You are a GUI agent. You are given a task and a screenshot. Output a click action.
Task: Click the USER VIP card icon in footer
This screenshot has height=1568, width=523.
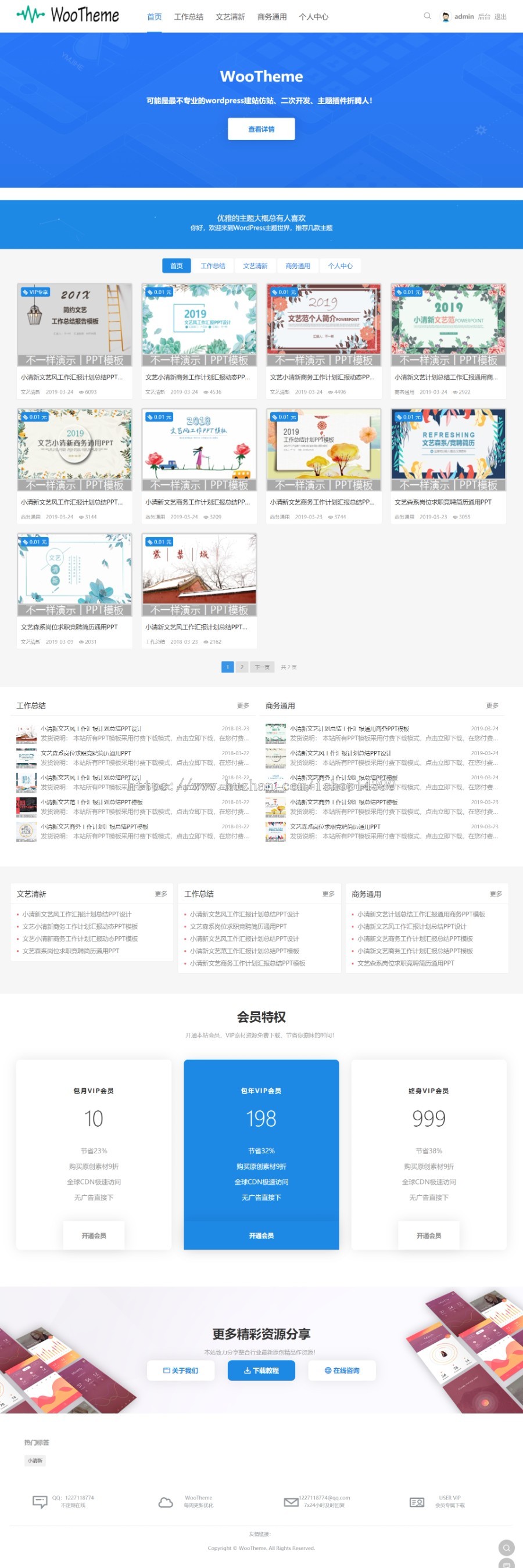click(417, 1502)
